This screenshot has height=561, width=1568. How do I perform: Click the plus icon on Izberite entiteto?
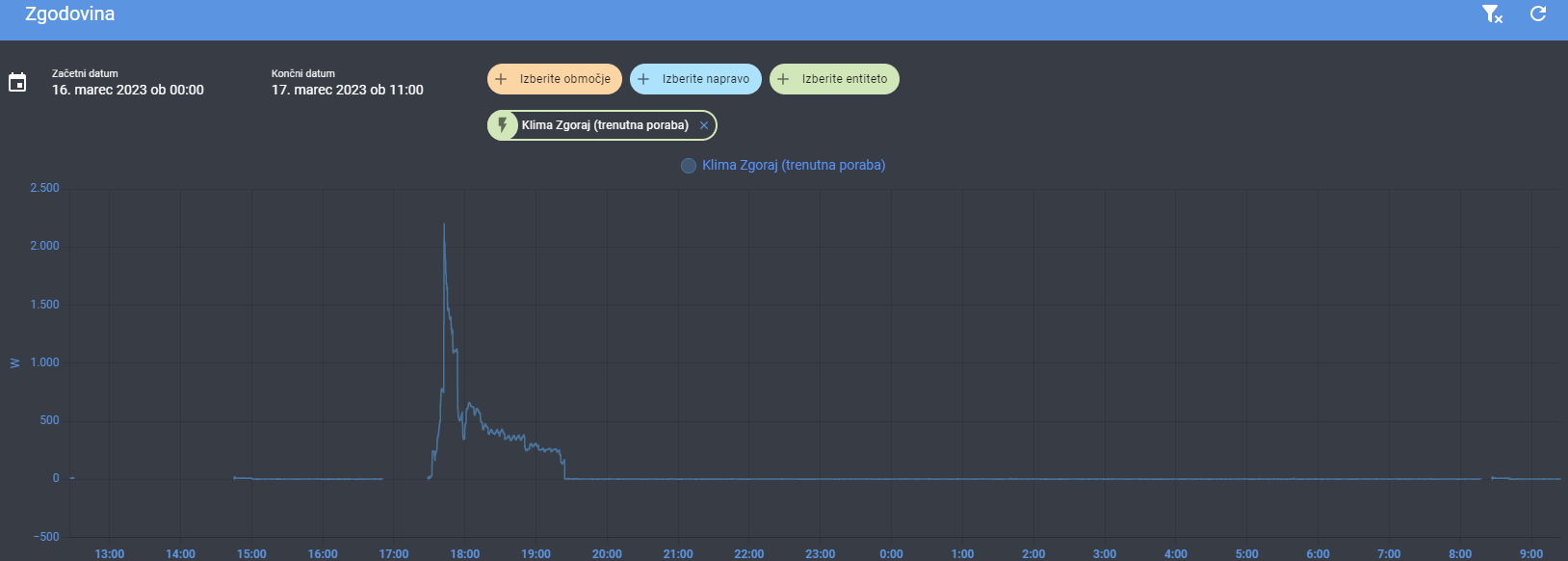point(781,78)
